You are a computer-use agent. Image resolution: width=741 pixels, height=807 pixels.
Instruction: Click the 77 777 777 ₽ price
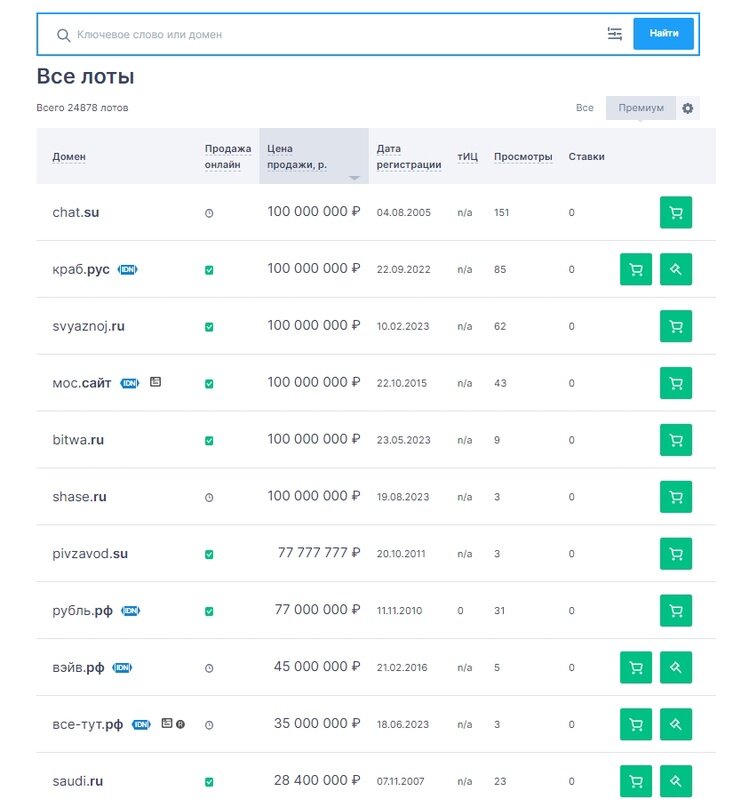tap(319, 553)
